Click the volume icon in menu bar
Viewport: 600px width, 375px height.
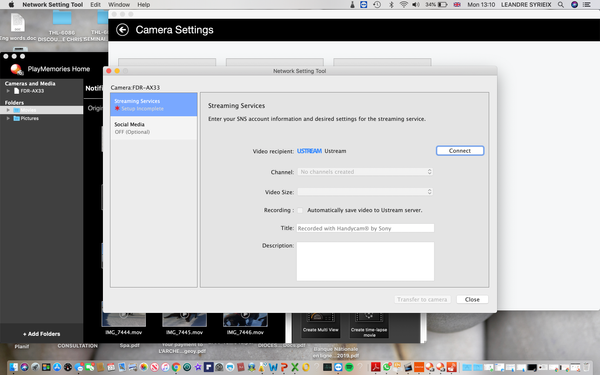coord(416,5)
